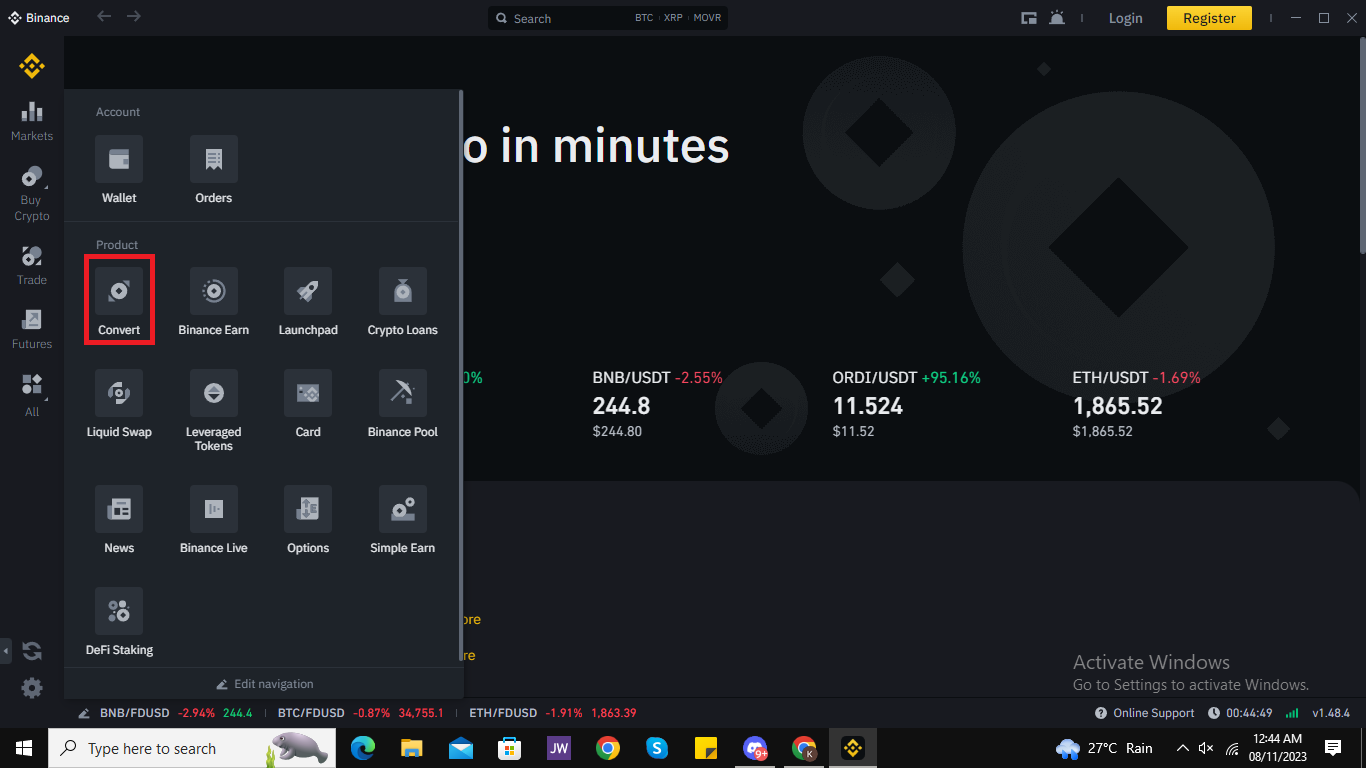Open the settings gear in sidebar

point(32,688)
